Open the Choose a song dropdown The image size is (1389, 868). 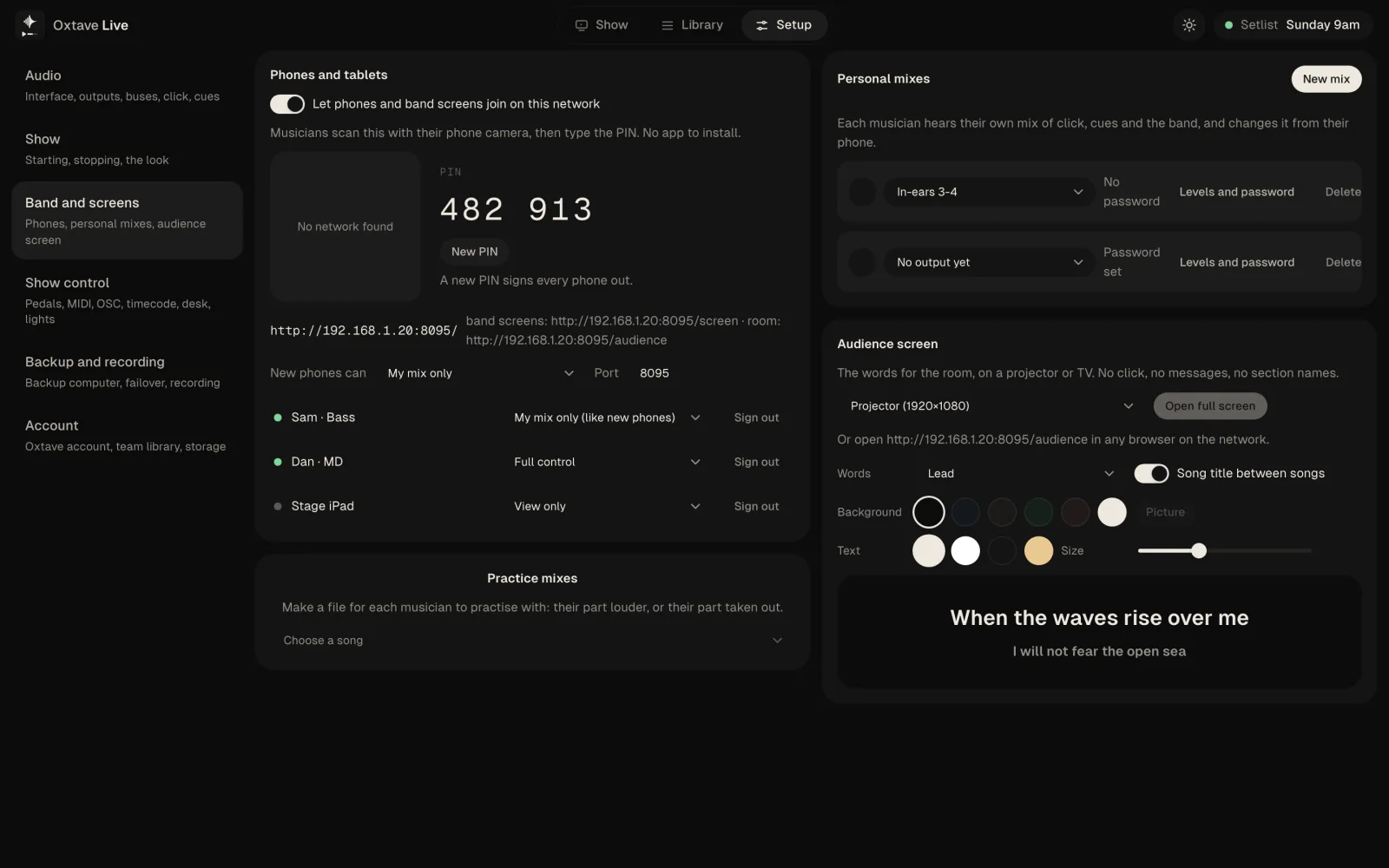pos(532,641)
